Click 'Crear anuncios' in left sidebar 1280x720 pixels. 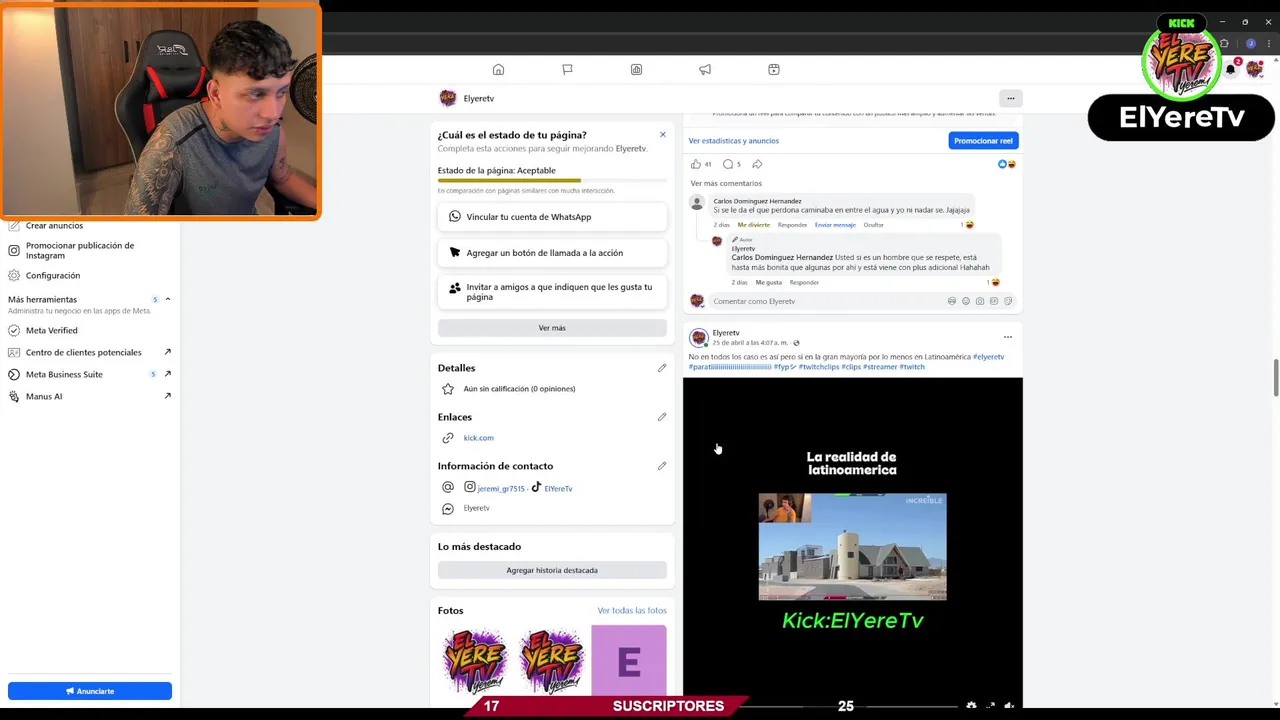tap(54, 226)
